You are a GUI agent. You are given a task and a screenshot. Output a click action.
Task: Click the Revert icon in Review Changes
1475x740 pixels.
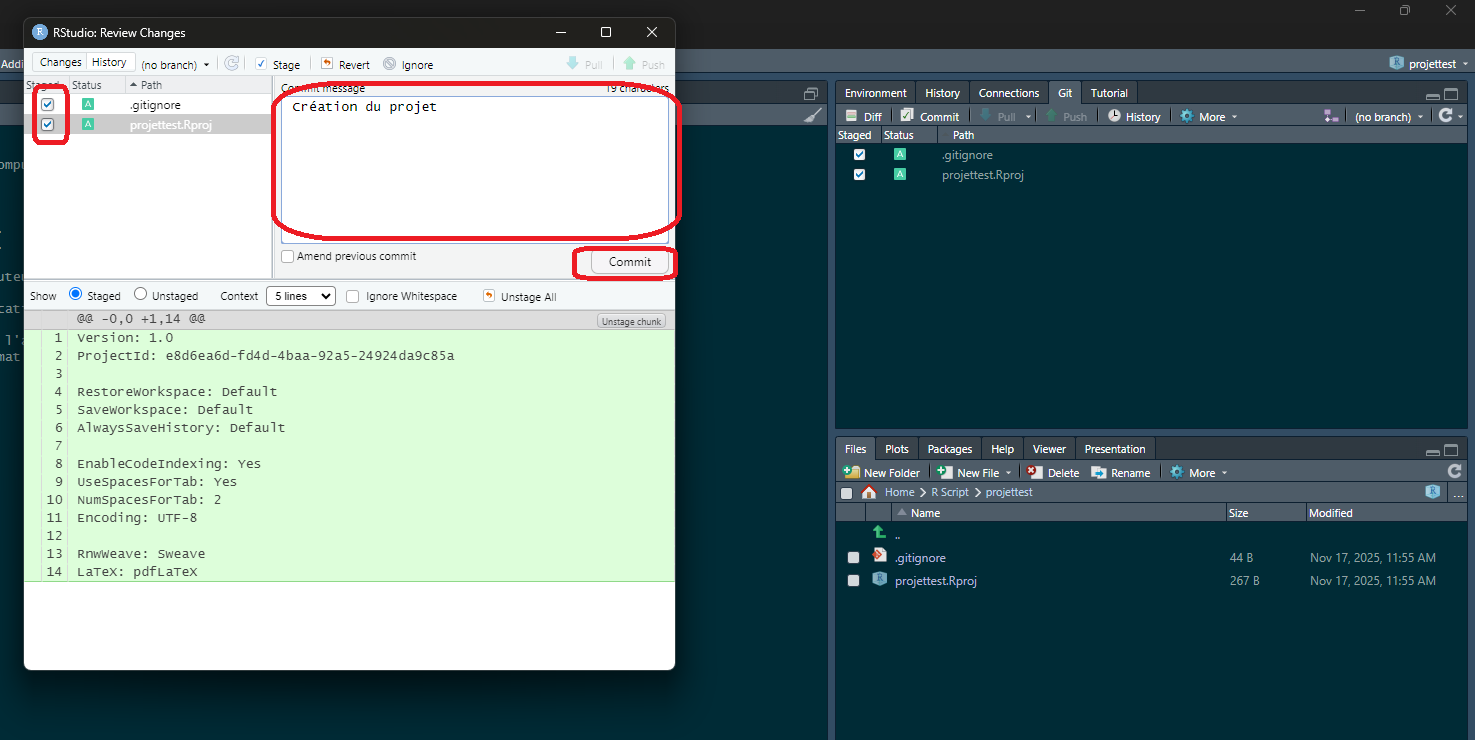(x=327, y=64)
